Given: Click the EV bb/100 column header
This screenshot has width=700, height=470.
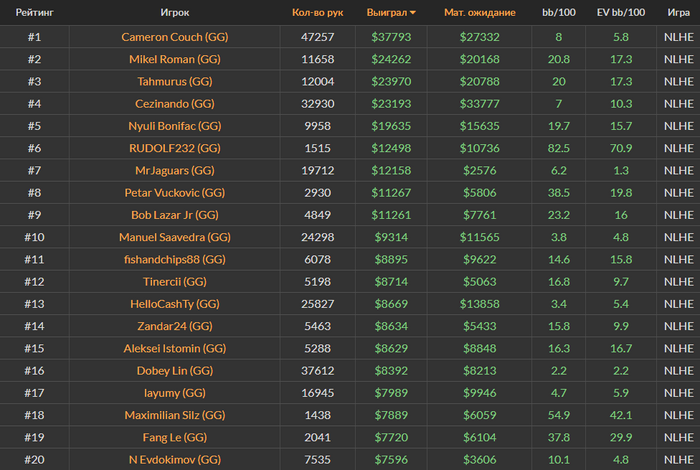Looking at the screenshot, I should click(x=621, y=12).
